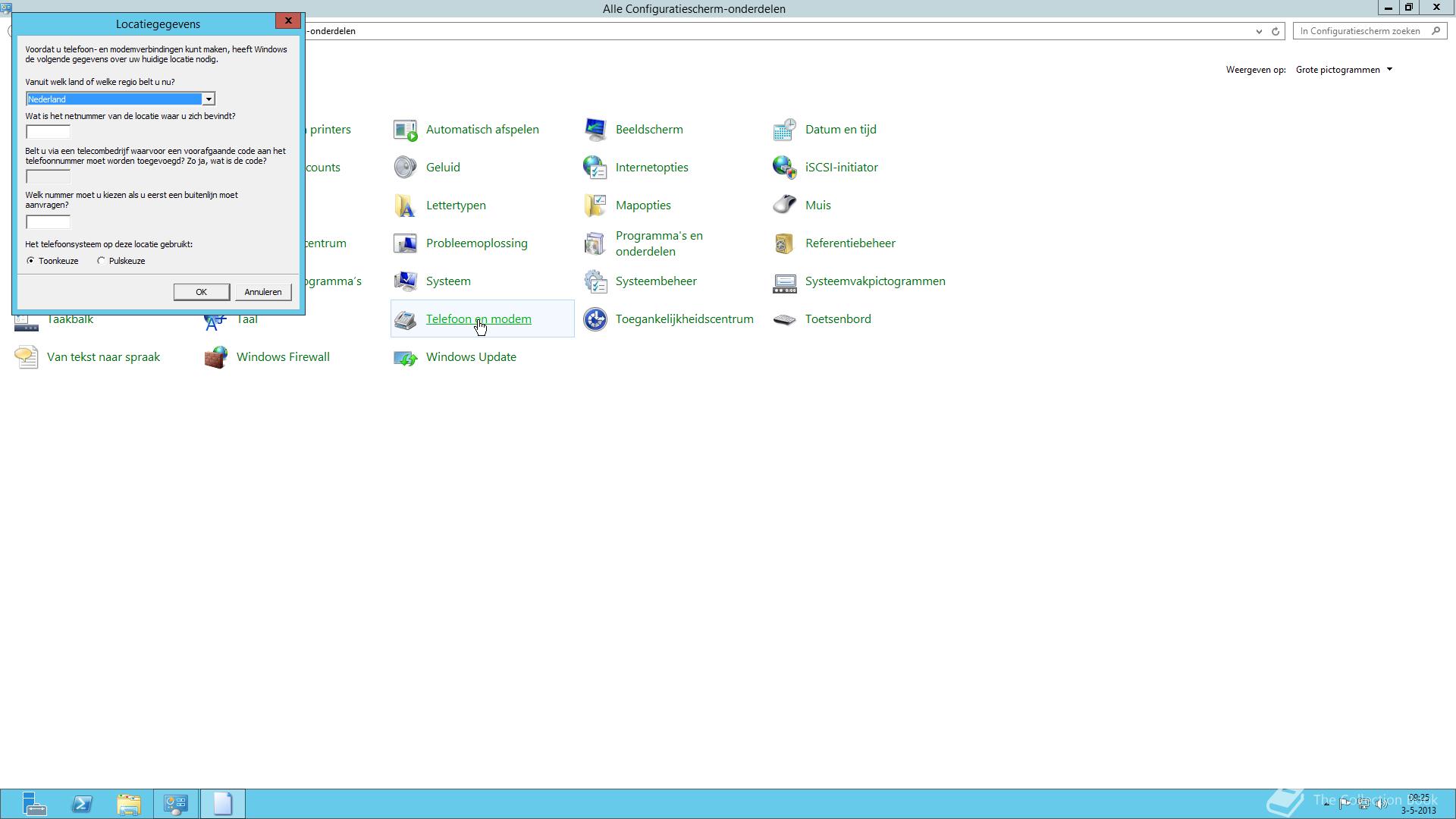This screenshot has width=1456, height=819.
Task: Click the blank document taskbar button
Action: 223,804
